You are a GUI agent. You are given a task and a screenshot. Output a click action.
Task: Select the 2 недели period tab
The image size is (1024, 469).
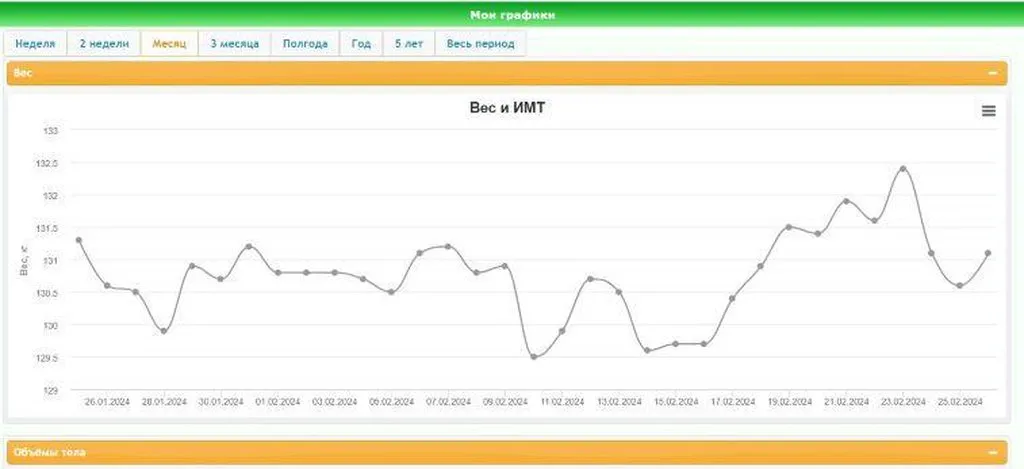click(x=104, y=44)
